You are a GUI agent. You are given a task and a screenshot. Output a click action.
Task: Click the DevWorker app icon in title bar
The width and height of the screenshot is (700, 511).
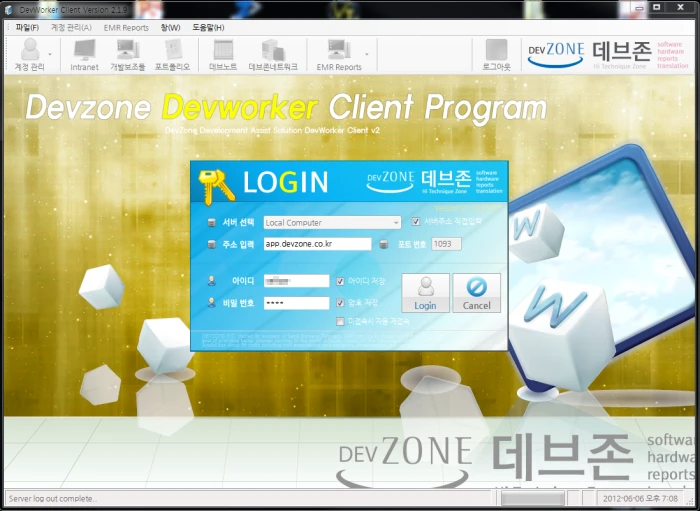[8, 9]
